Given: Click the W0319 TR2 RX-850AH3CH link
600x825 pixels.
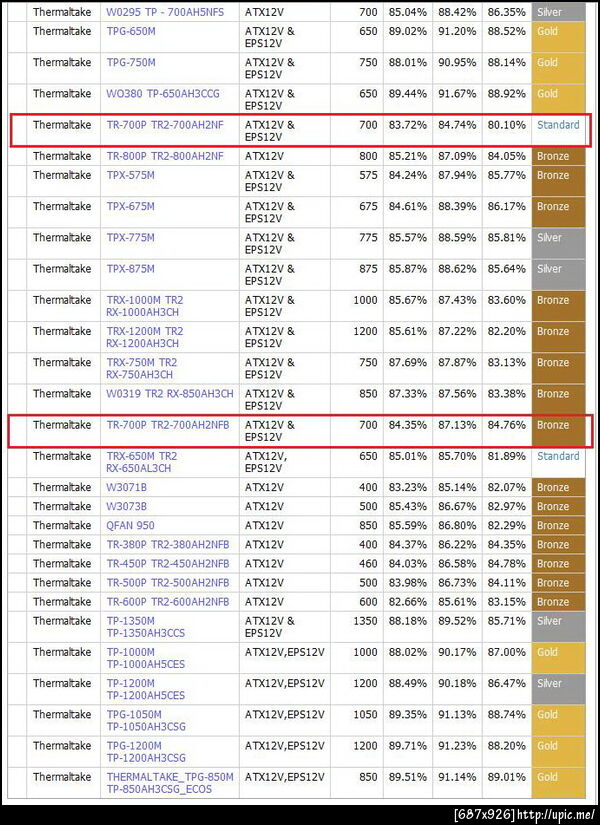Looking at the screenshot, I should (x=170, y=393).
